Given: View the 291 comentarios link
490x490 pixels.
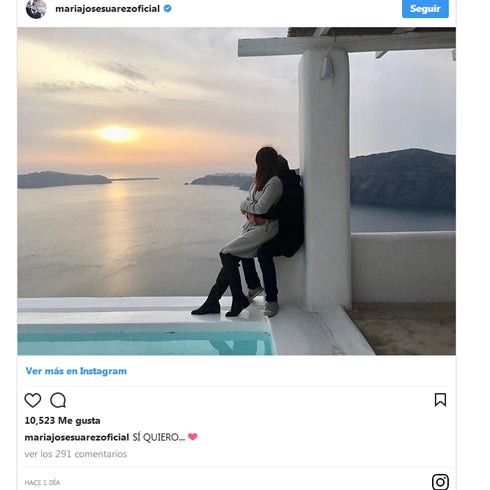Looking at the screenshot, I should pyautogui.click(x=76, y=454).
